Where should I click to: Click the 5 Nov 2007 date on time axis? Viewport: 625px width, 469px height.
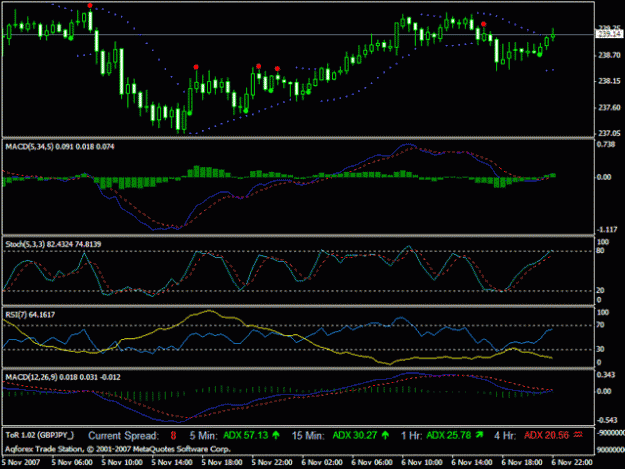click(21, 462)
